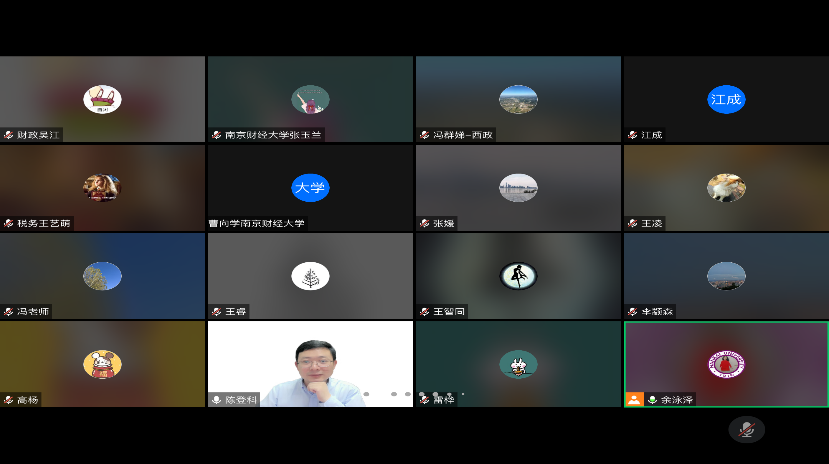The image size is (829, 464).
Task: Click the red university seal avatar
Action: pos(726,364)
